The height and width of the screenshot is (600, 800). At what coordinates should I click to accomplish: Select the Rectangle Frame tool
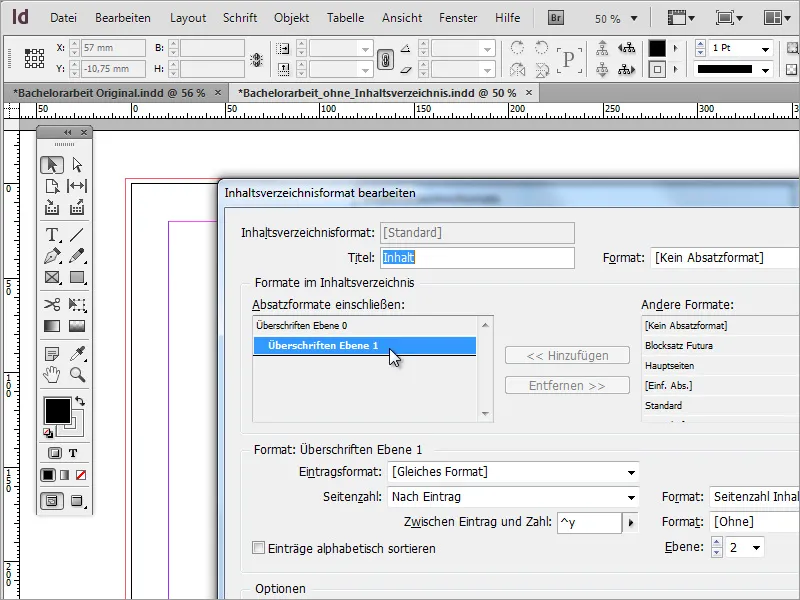[52, 278]
